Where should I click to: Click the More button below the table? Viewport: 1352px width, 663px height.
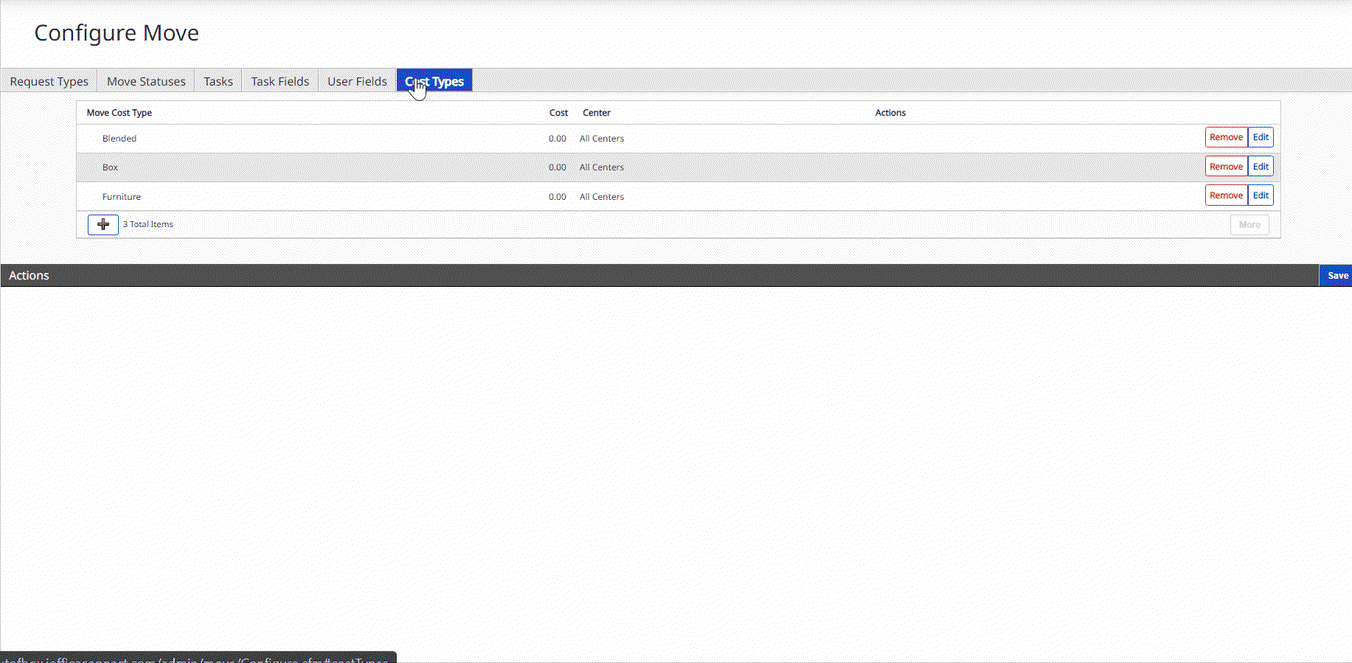coord(1249,225)
